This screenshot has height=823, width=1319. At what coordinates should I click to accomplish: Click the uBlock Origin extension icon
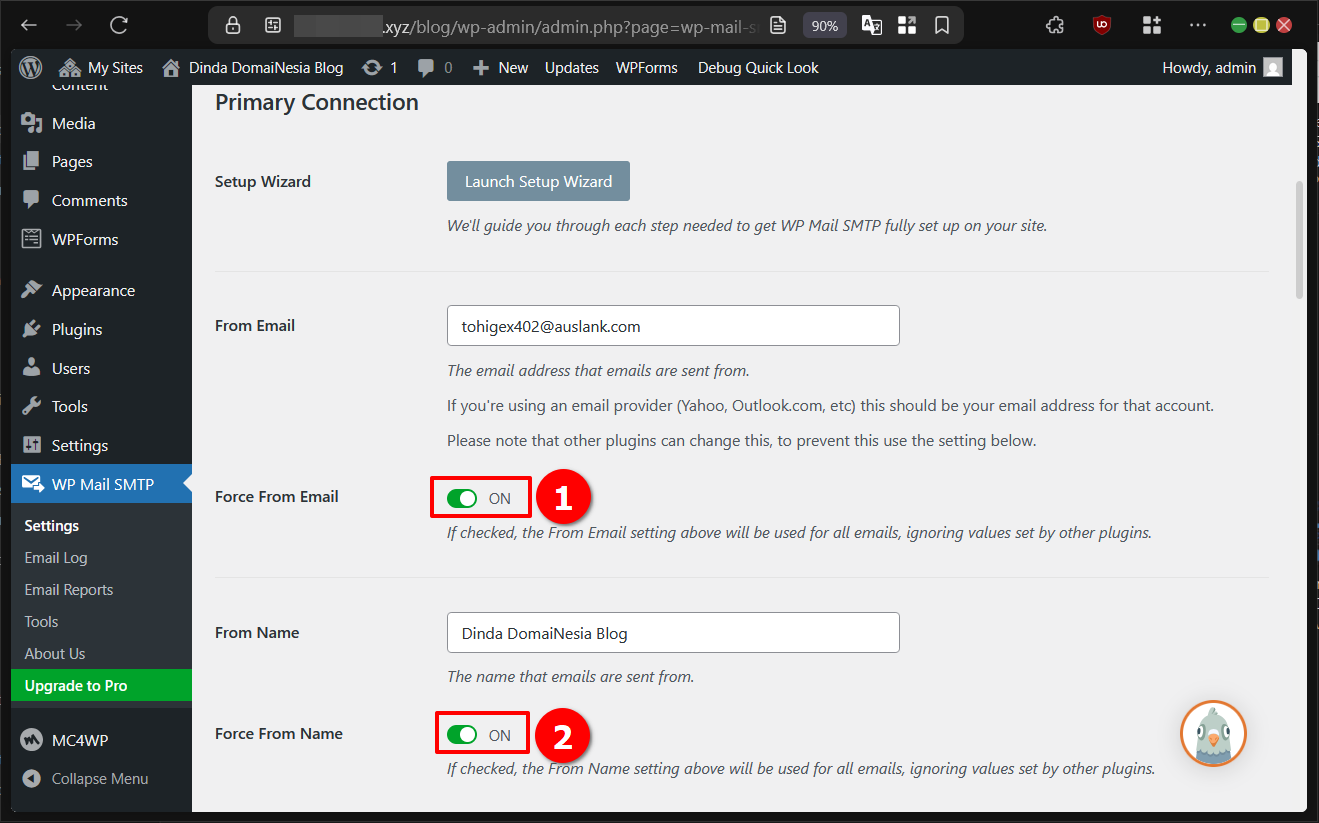coord(1101,24)
